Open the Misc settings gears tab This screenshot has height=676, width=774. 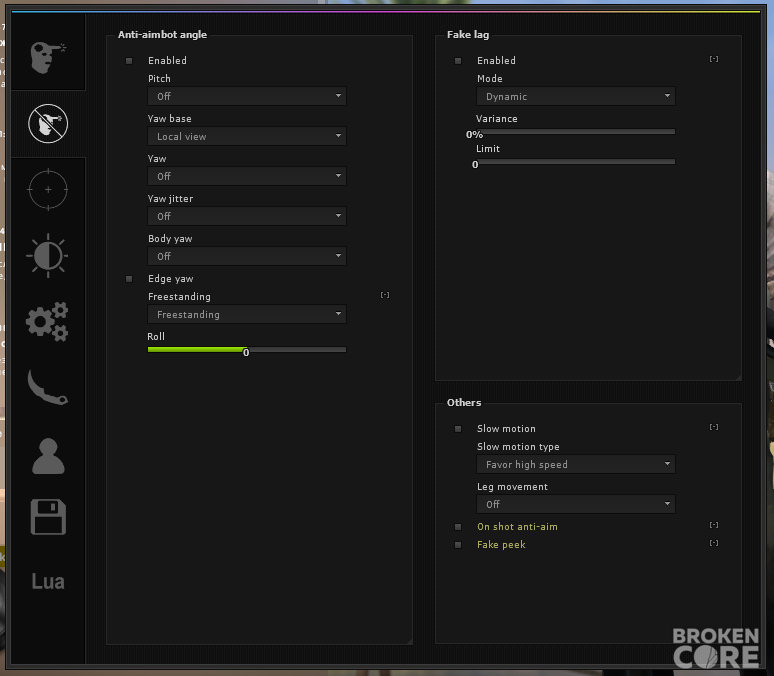pos(47,321)
